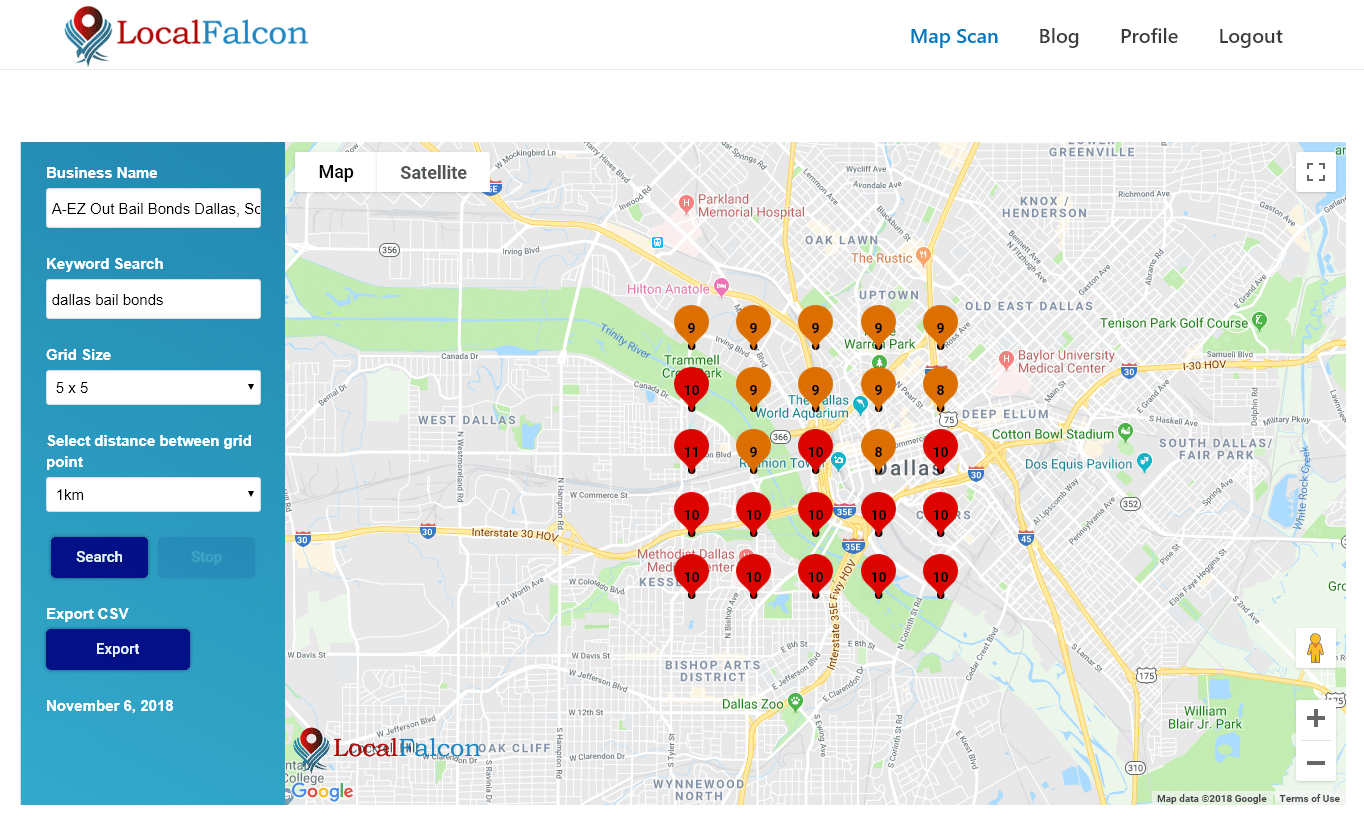The image size is (1364, 832).
Task: Click the Search button
Action: tap(99, 557)
